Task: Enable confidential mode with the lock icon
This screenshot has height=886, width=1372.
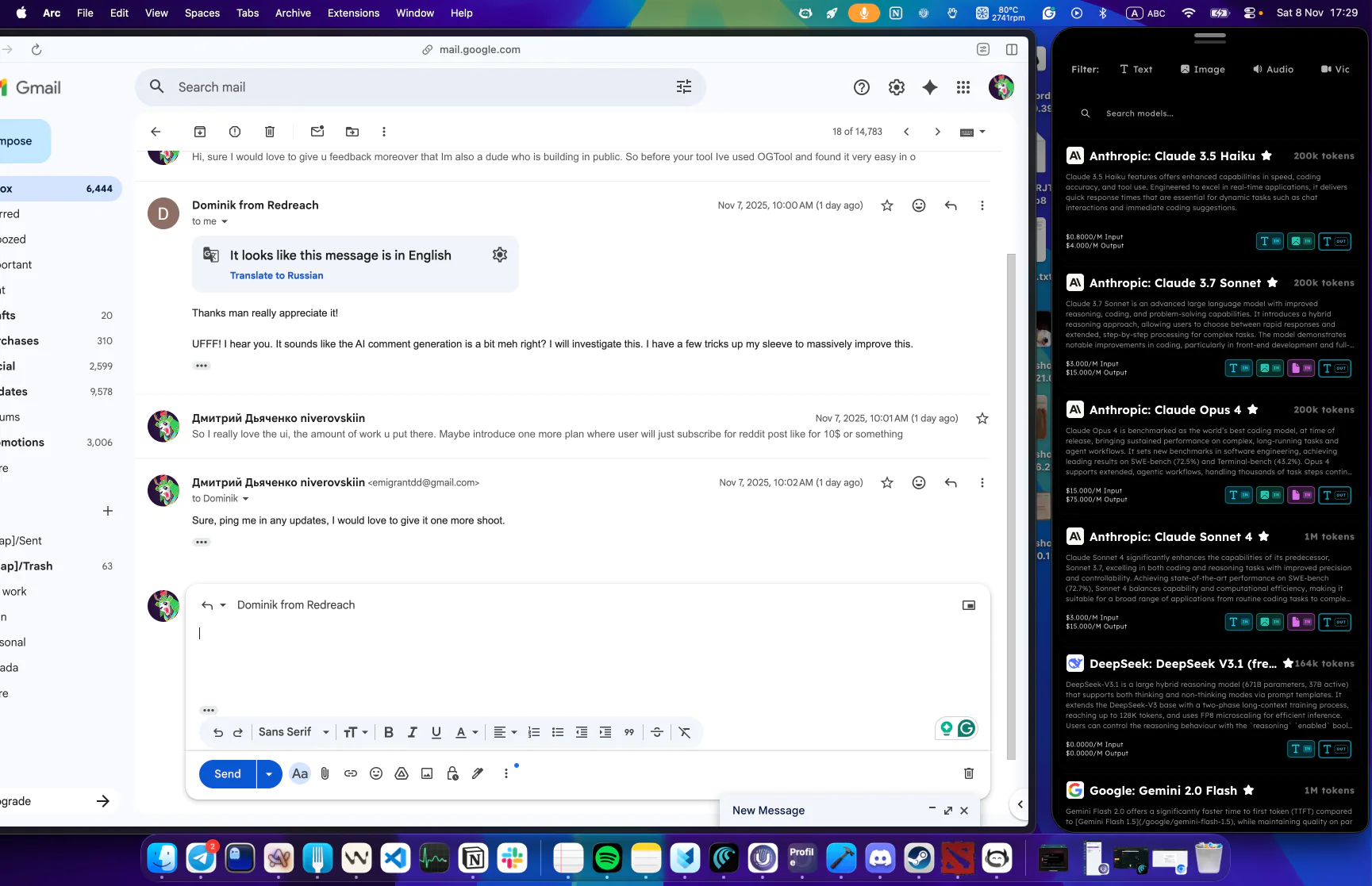Action: (452, 773)
